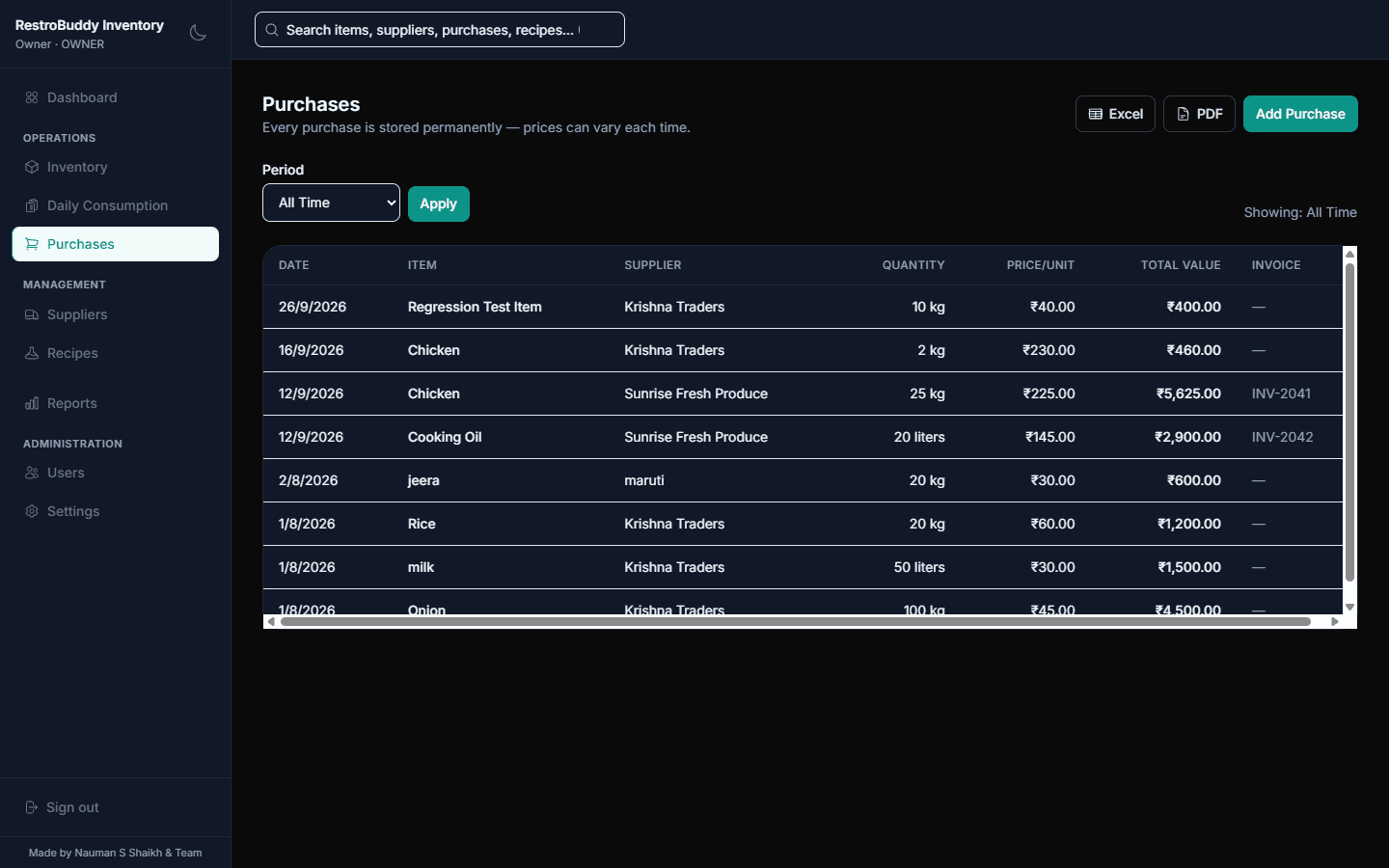The width and height of the screenshot is (1389, 868).
Task: Export purchases to Excel
Action: click(1115, 114)
